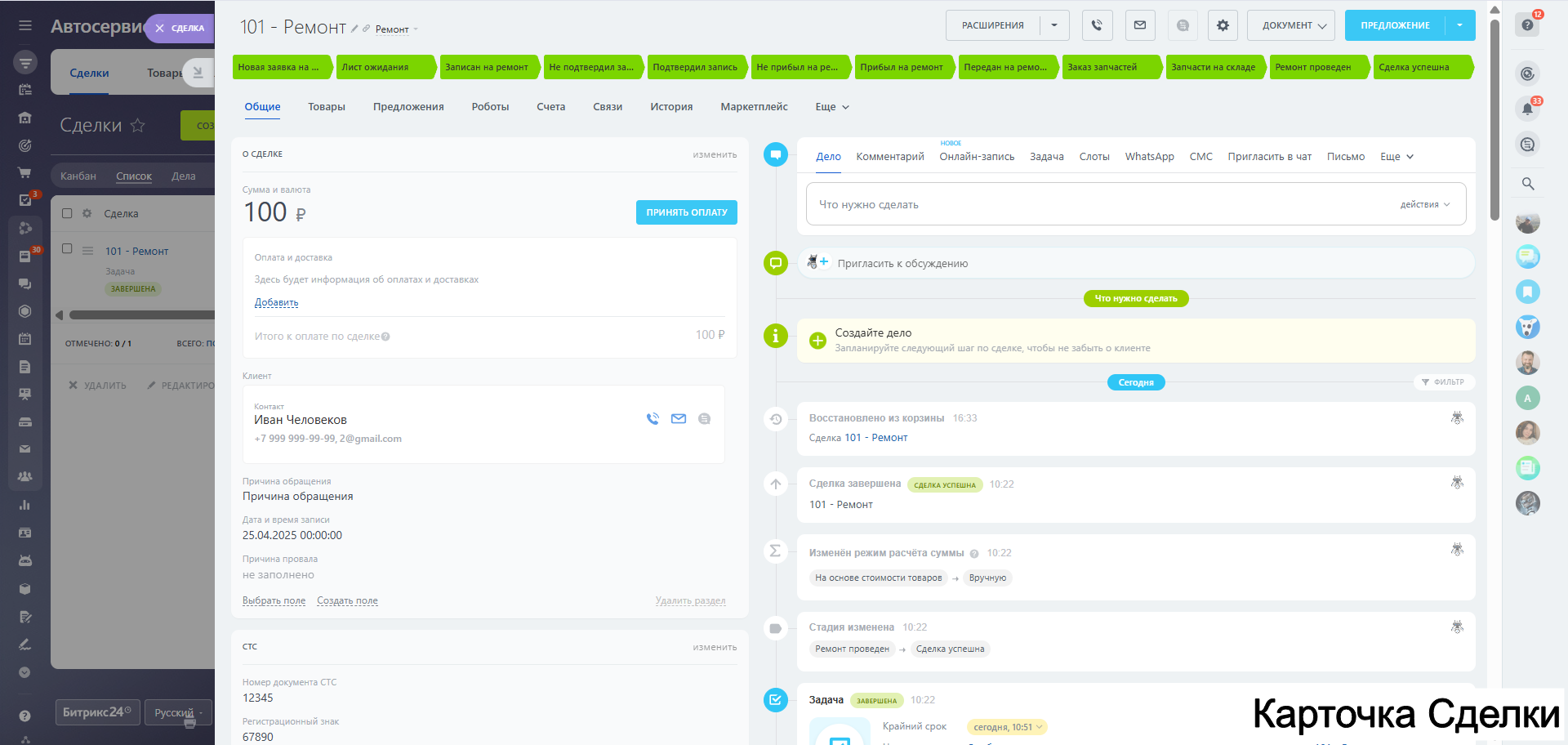
Task: Open notifications bell in right sidebar
Action: (x=1527, y=109)
